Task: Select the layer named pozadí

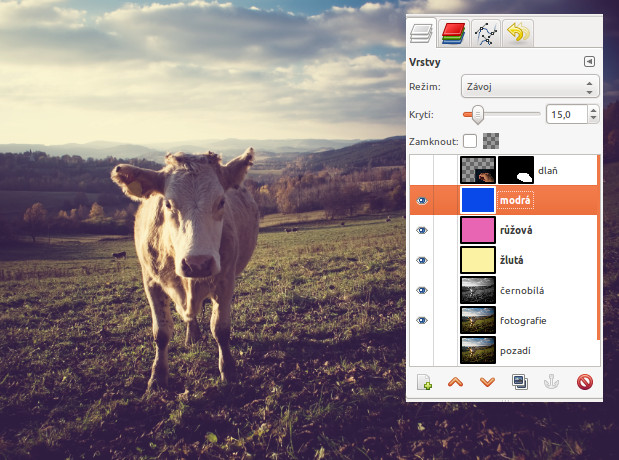Action: click(x=515, y=351)
